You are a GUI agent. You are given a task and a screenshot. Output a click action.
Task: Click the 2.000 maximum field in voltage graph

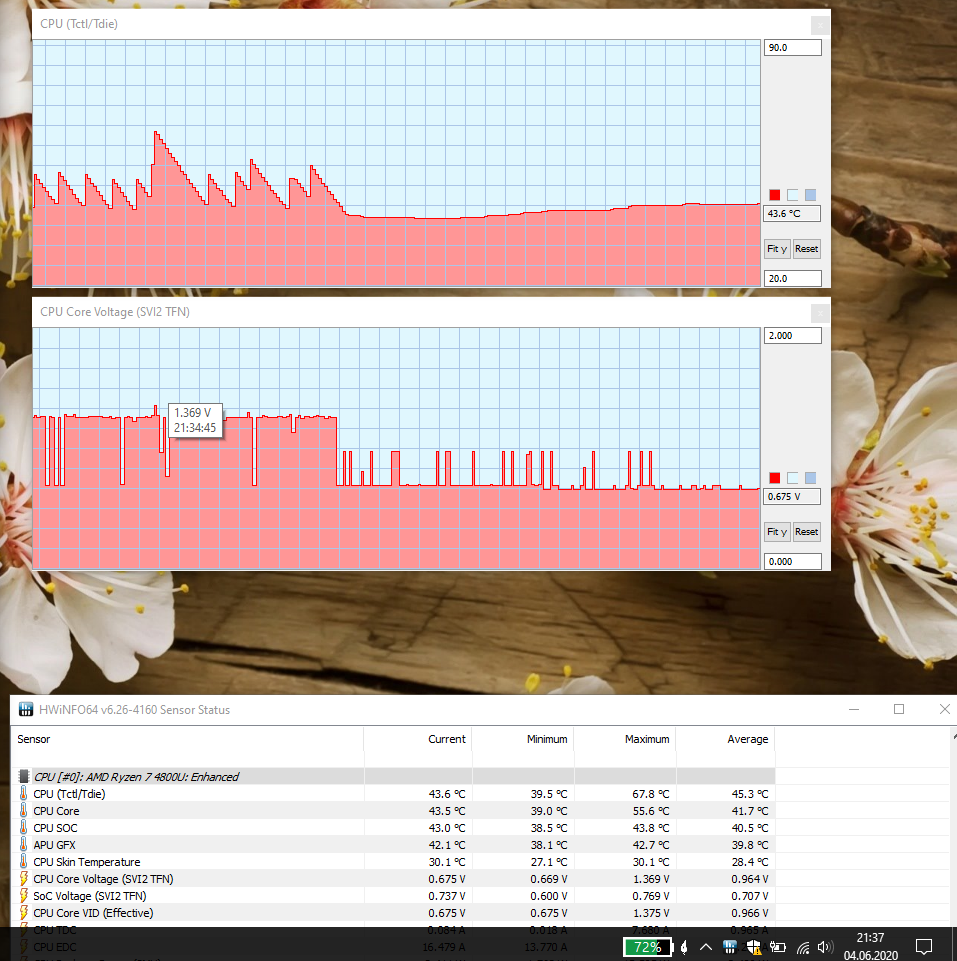tap(792, 336)
